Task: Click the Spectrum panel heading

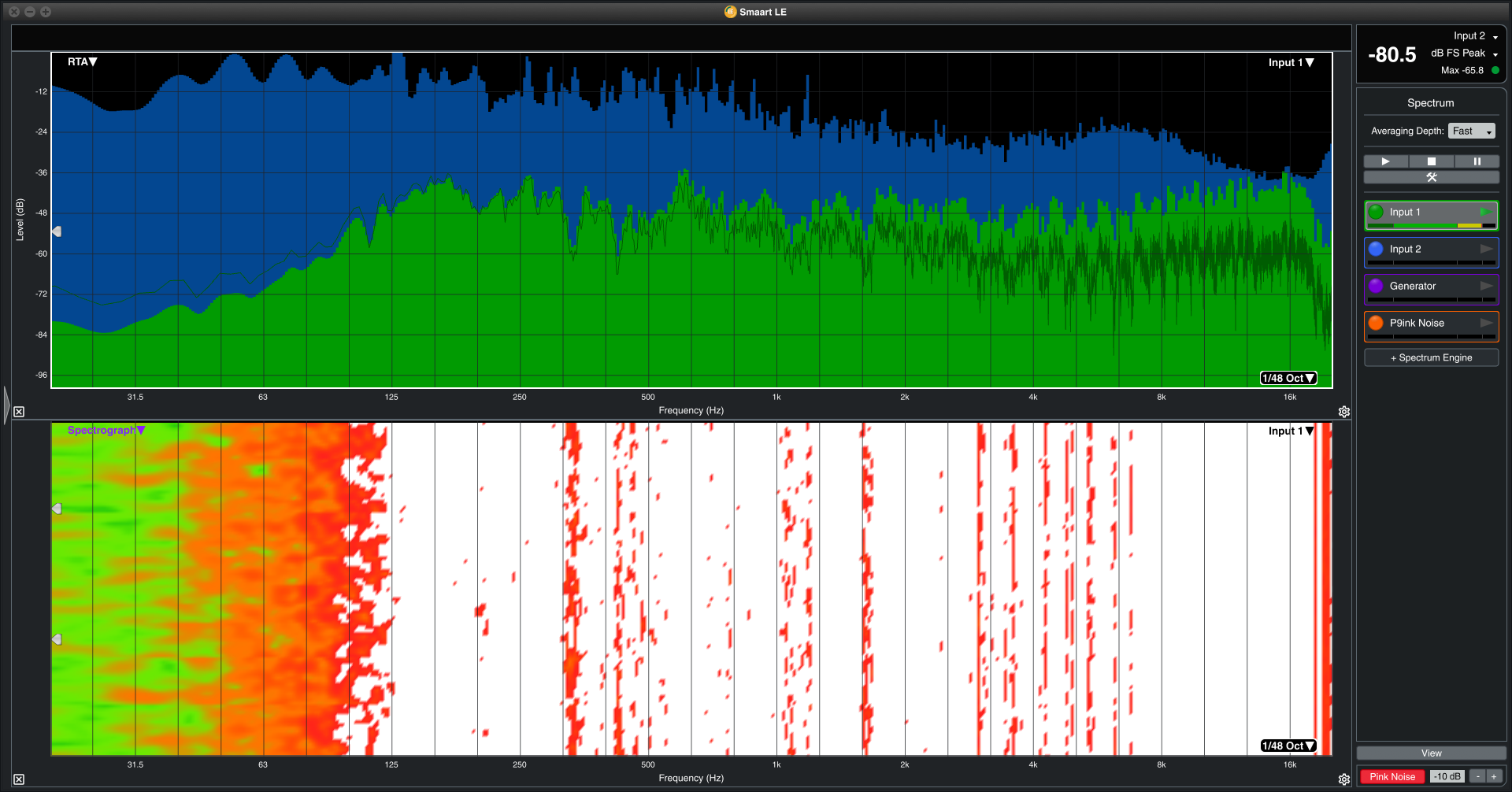Action: coord(1431,103)
